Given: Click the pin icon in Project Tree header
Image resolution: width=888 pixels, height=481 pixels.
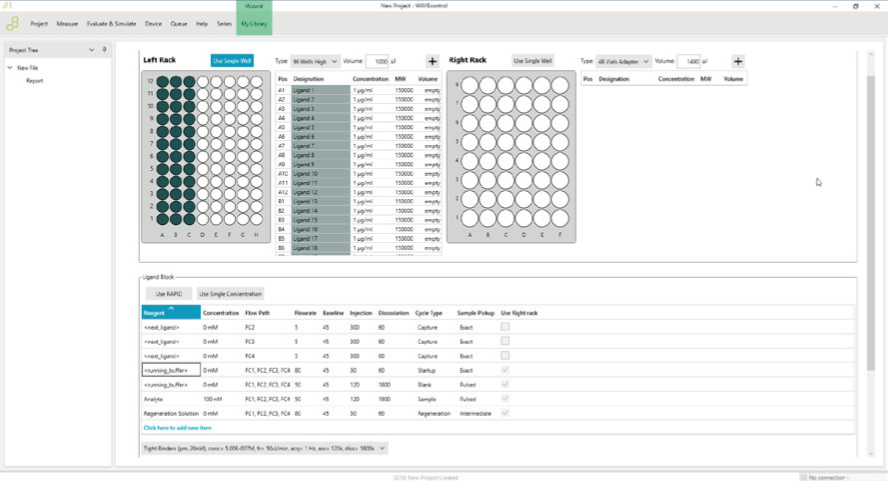Looking at the screenshot, I should point(104,50).
